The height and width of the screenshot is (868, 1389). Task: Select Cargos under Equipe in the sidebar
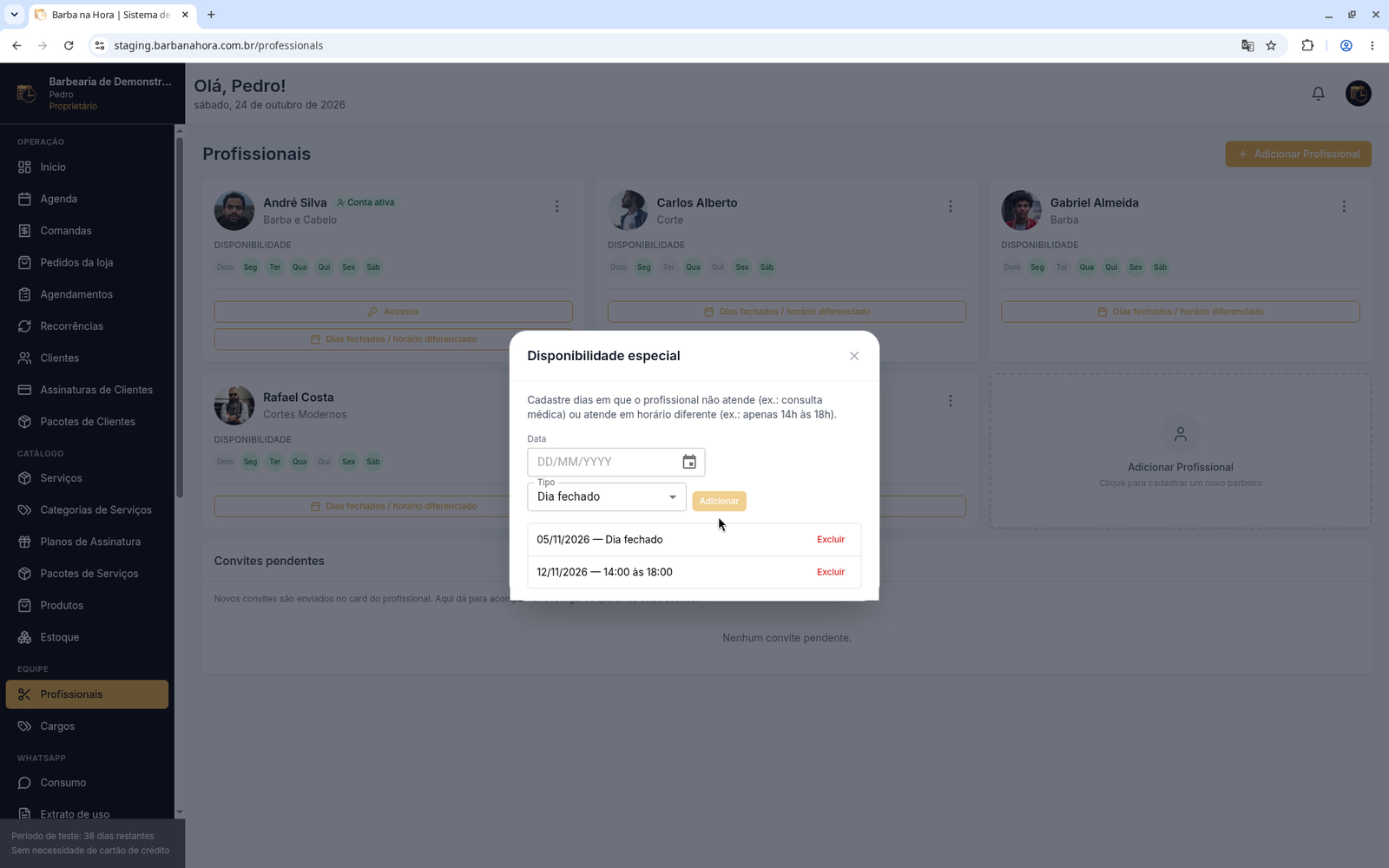(87, 726)
